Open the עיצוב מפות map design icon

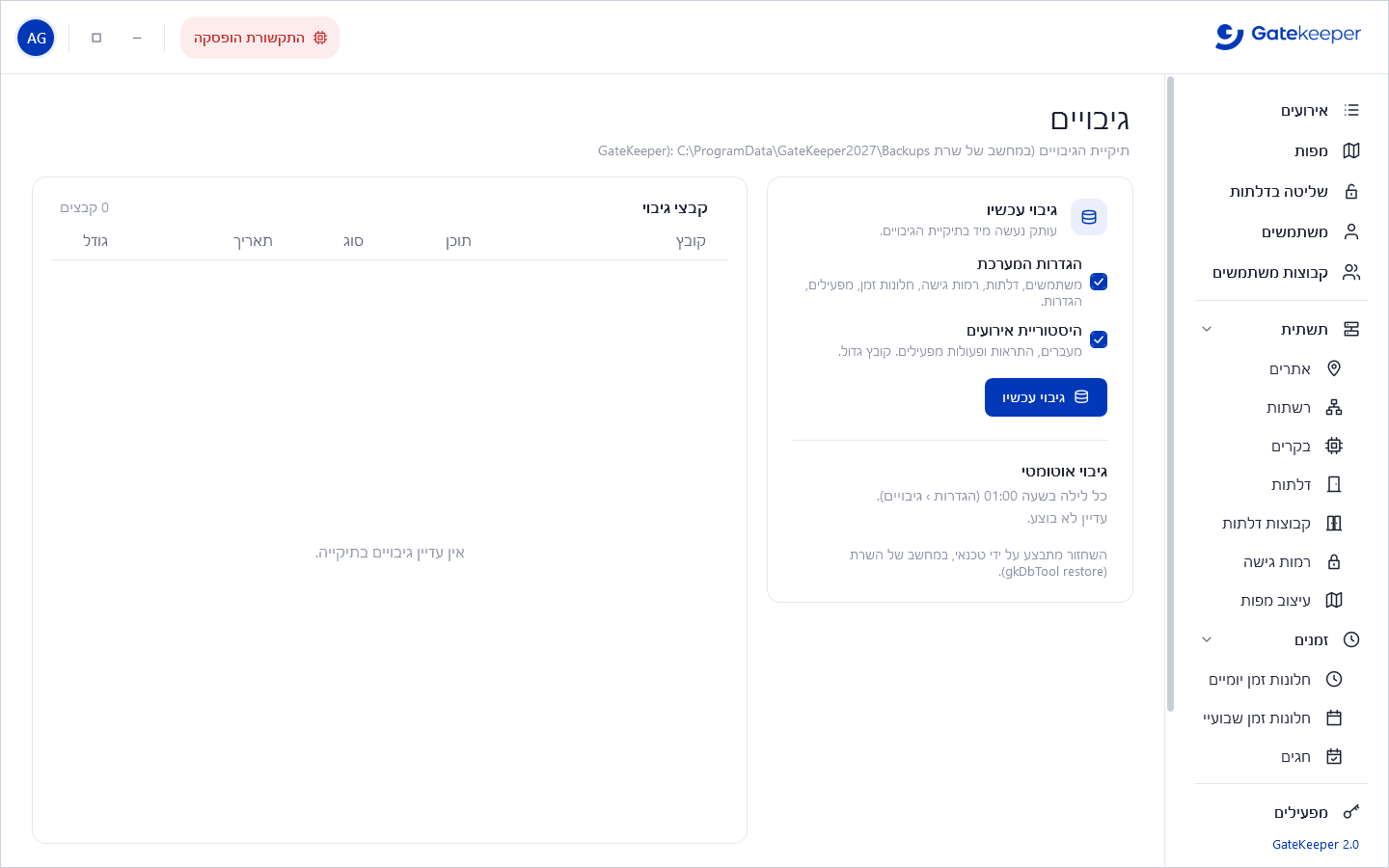pos(1334,601)
